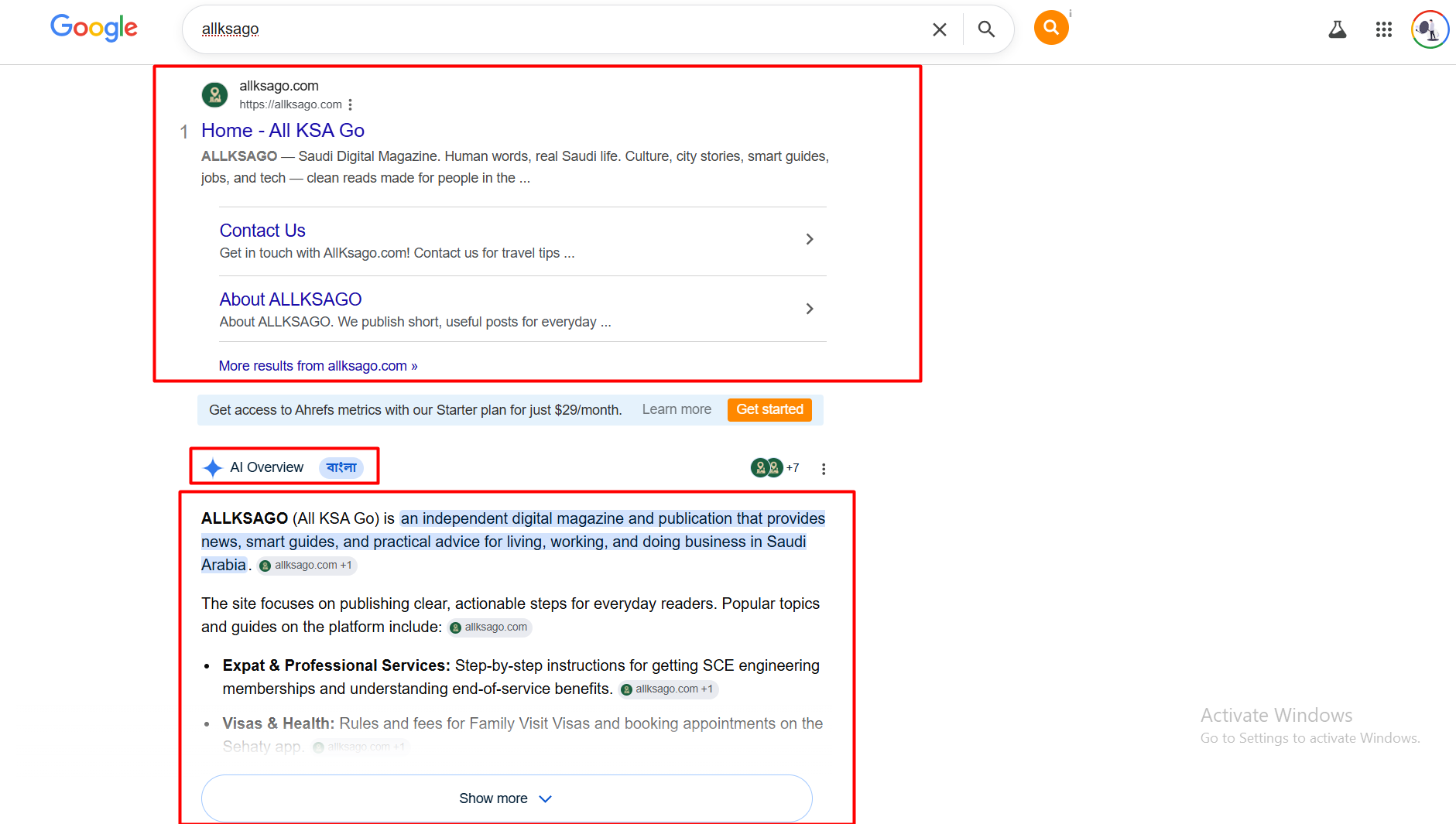Open the orange Ahrefs search extension icon
The image size is (1456, 824).
[1051, 28]
